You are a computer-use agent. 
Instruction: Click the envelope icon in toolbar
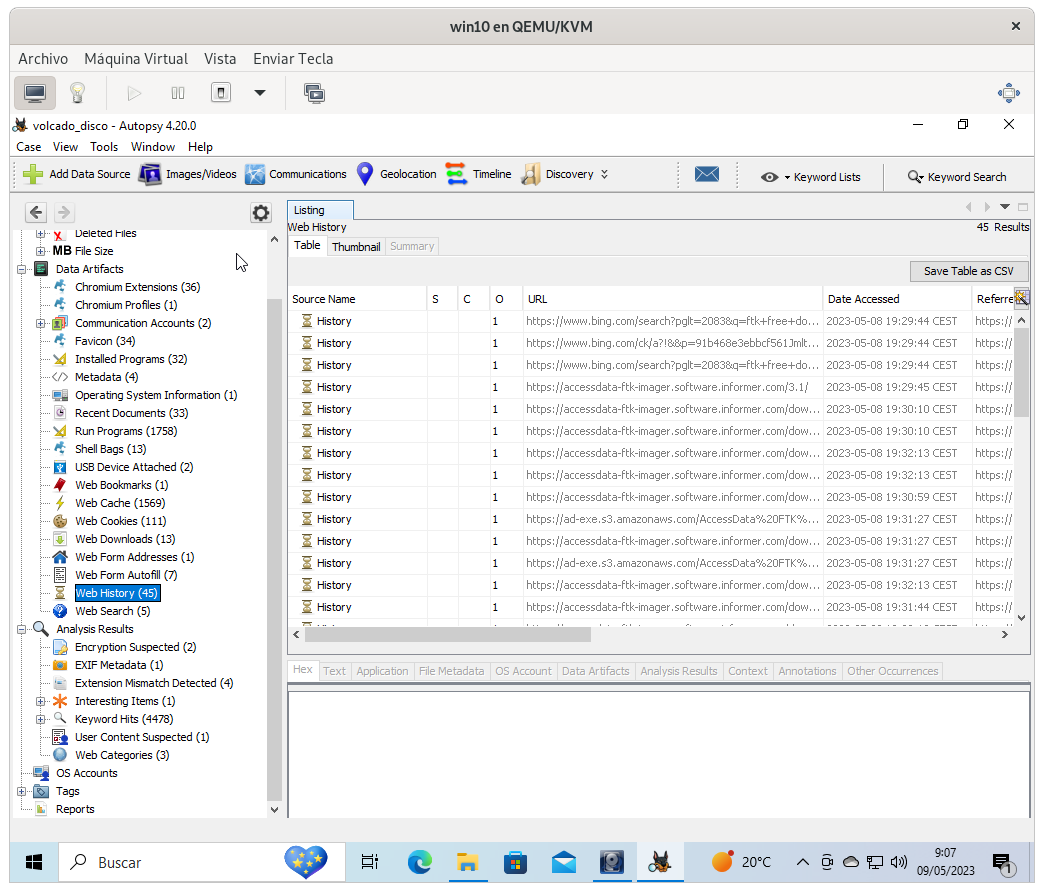pyautogui.click(x=707, y=174)
